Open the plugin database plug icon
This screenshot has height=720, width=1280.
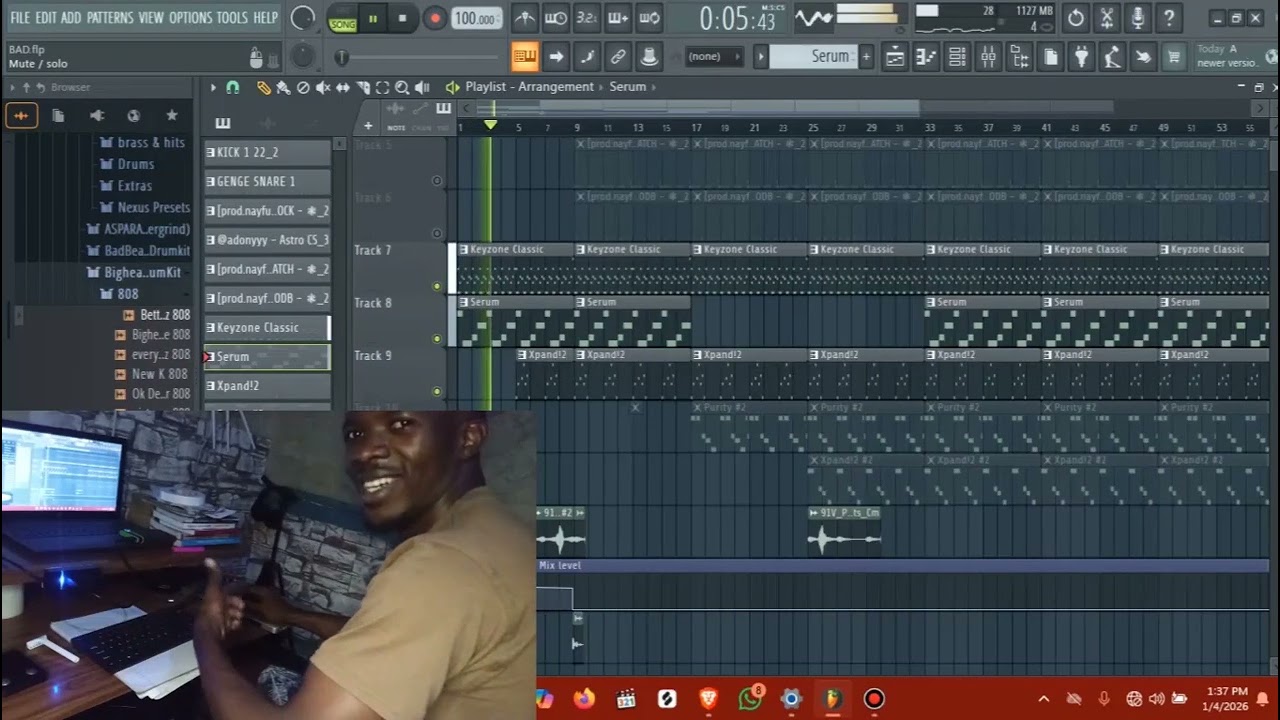pos(1081,57)
